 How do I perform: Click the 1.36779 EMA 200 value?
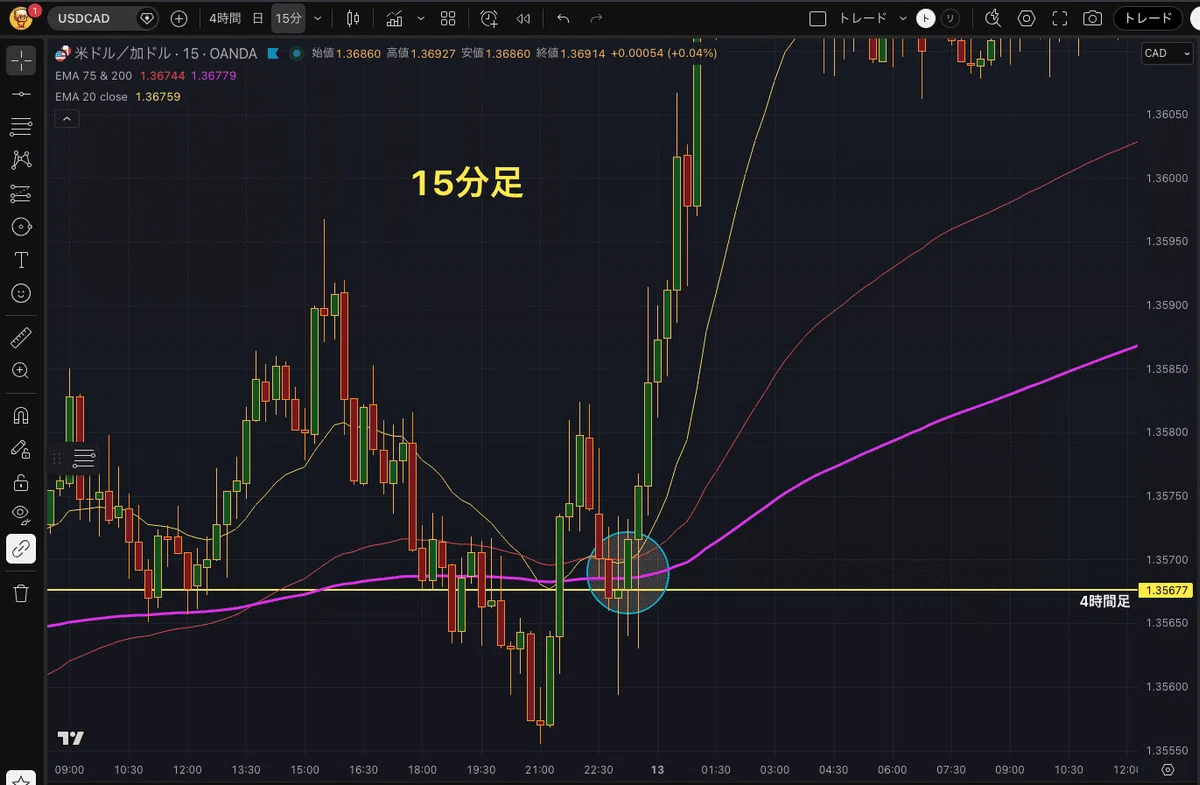tap(212, 75)
